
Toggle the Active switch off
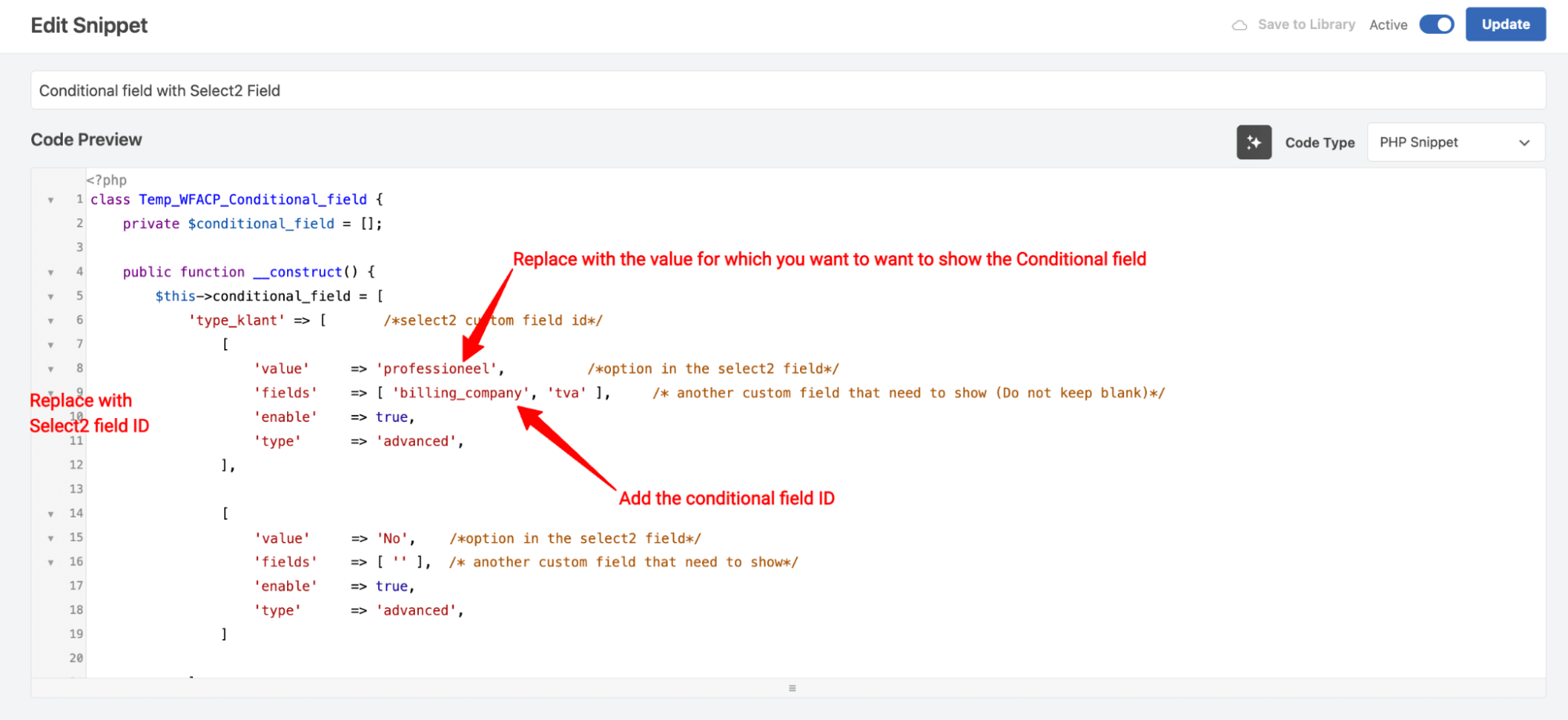pos(1436,24)
